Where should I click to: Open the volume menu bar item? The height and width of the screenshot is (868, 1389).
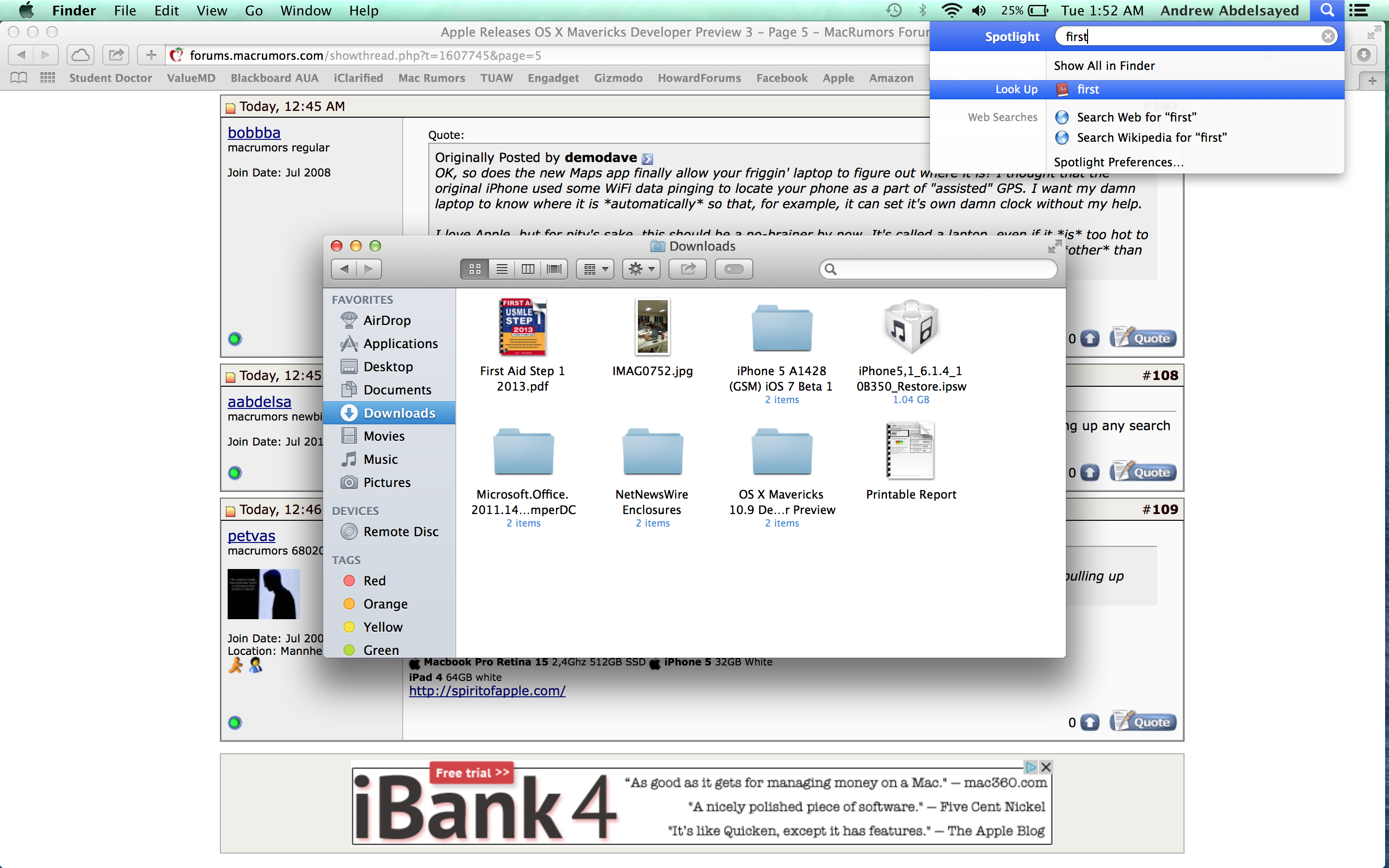click(979, 10)
